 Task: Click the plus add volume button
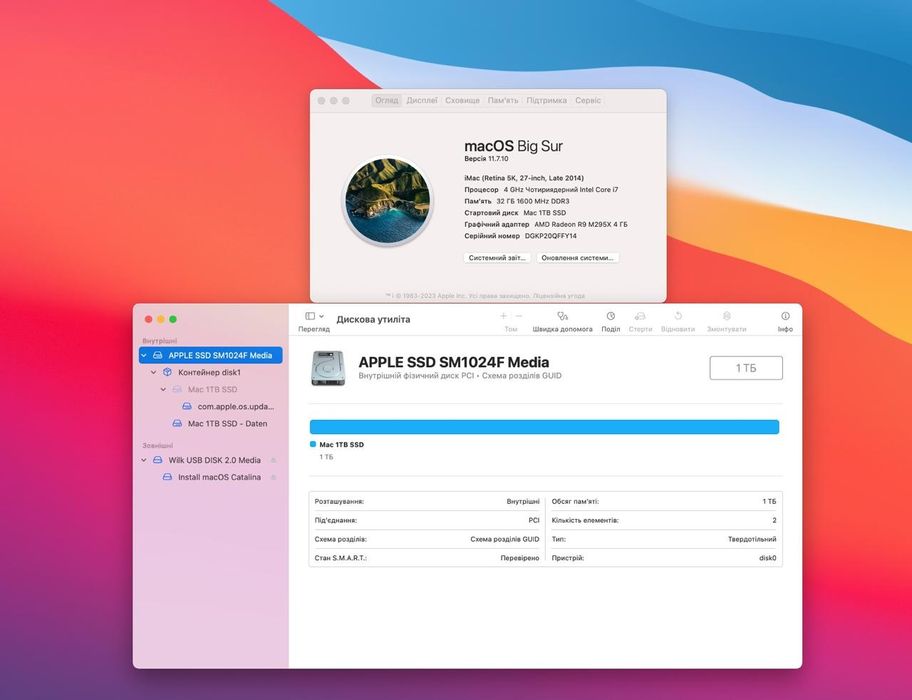[503, 316]
